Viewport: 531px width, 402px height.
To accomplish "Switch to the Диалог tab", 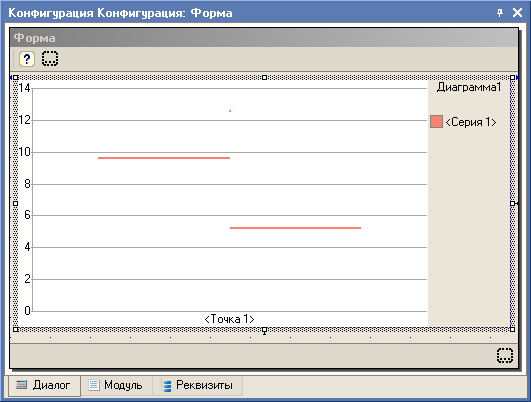I will pyautogui.click(x=44, y=385).
